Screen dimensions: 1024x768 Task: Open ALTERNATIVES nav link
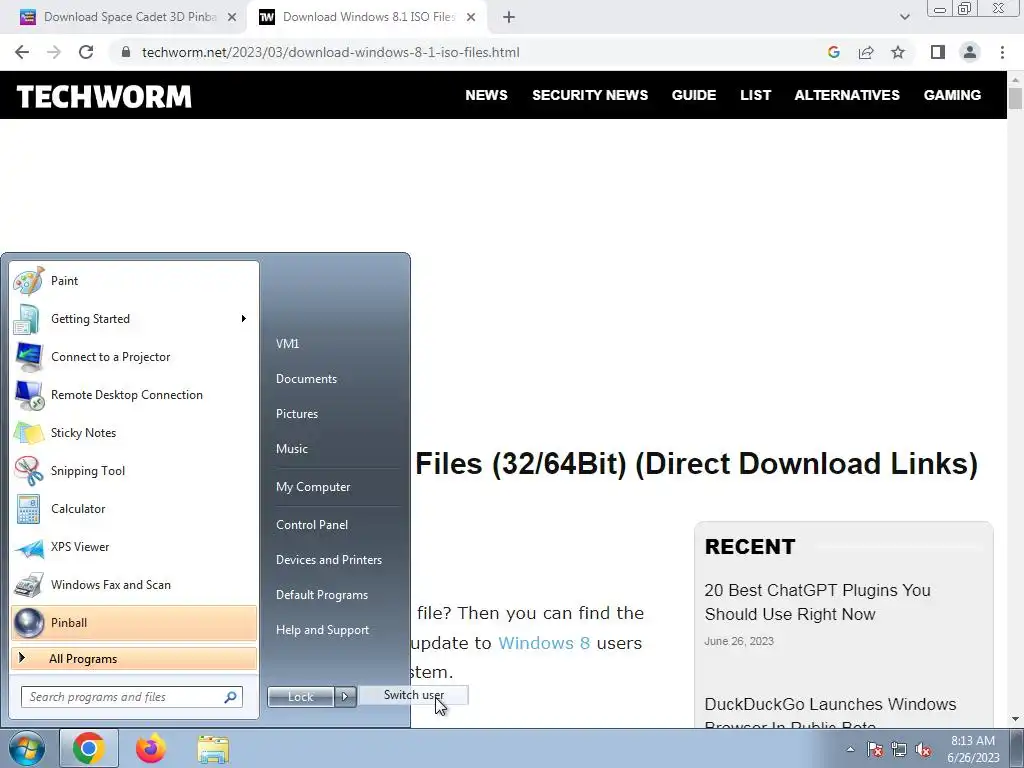pos(847,95)
